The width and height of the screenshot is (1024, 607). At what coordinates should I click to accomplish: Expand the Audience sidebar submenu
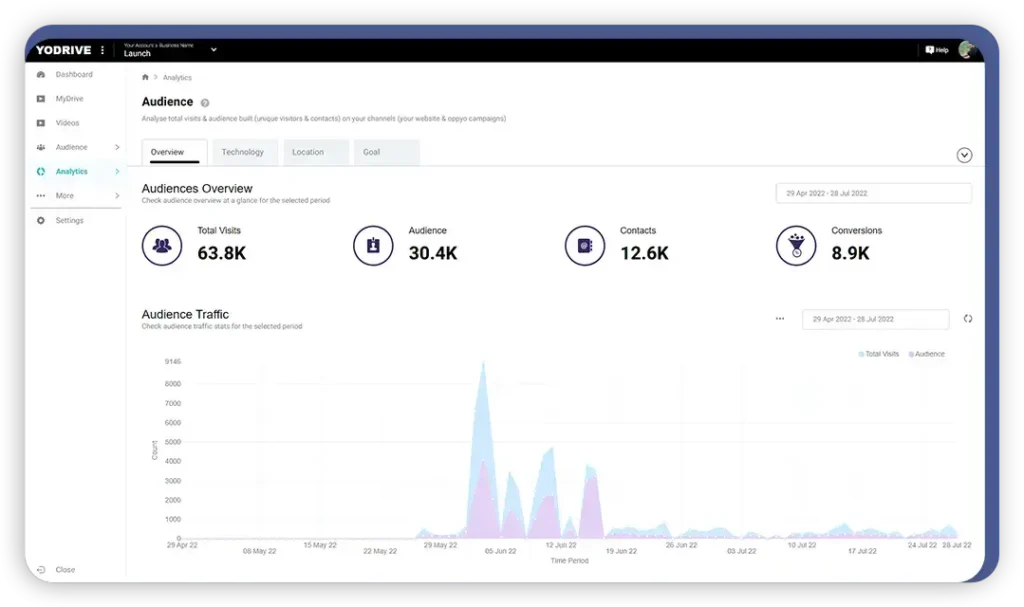pos(117,147)
